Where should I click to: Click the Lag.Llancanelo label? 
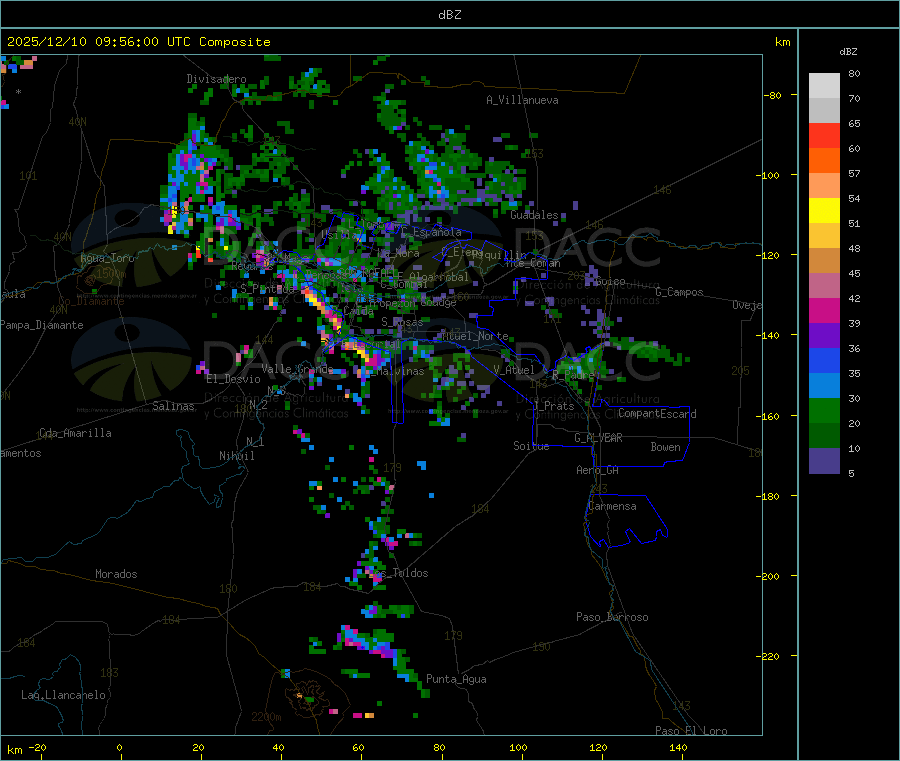click(64, 695)
